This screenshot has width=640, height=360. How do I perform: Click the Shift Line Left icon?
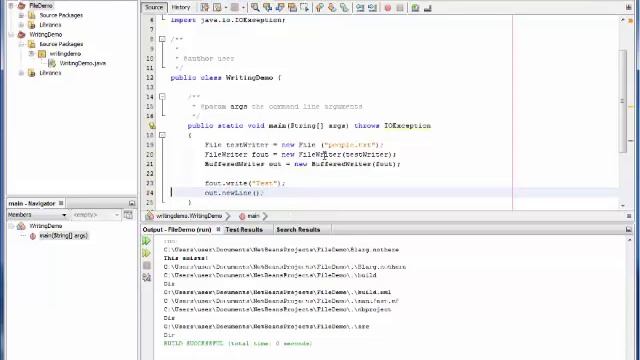[x=360, y=7]
